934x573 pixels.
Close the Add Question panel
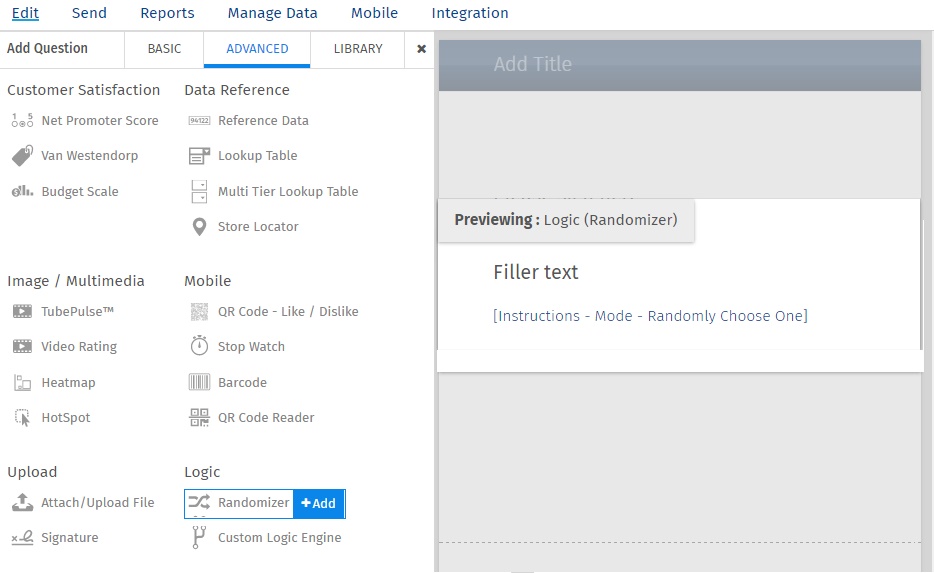click(x=421, y=49)
